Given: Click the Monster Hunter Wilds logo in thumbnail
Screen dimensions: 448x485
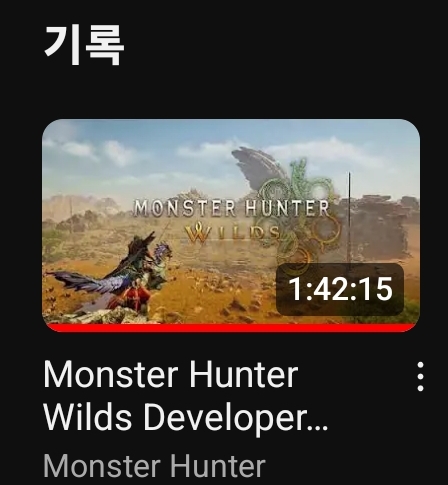Looking at the screenshot, I should (233, 222).
